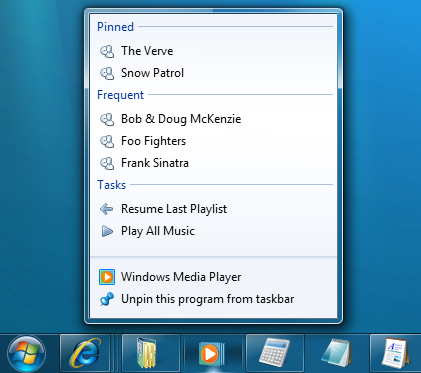Open Notepad from the taskbar
The image size is (421, 373).
[x=337, y=354]
